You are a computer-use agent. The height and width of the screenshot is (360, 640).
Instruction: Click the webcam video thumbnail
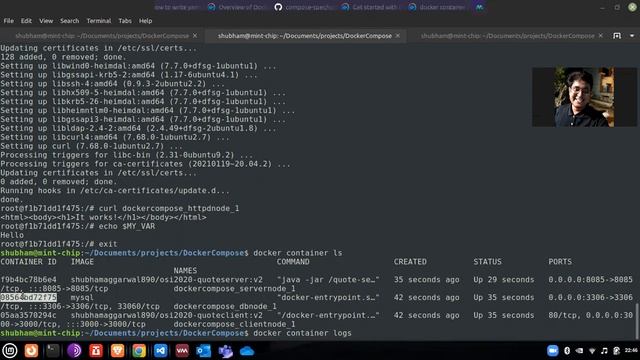(x=584, y=97)
